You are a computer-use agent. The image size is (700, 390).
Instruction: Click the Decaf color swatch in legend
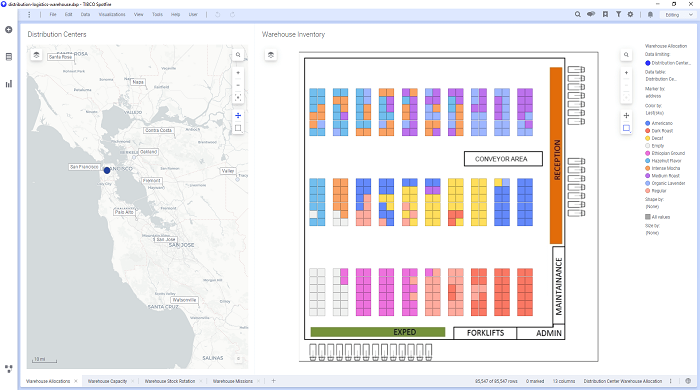648,138
